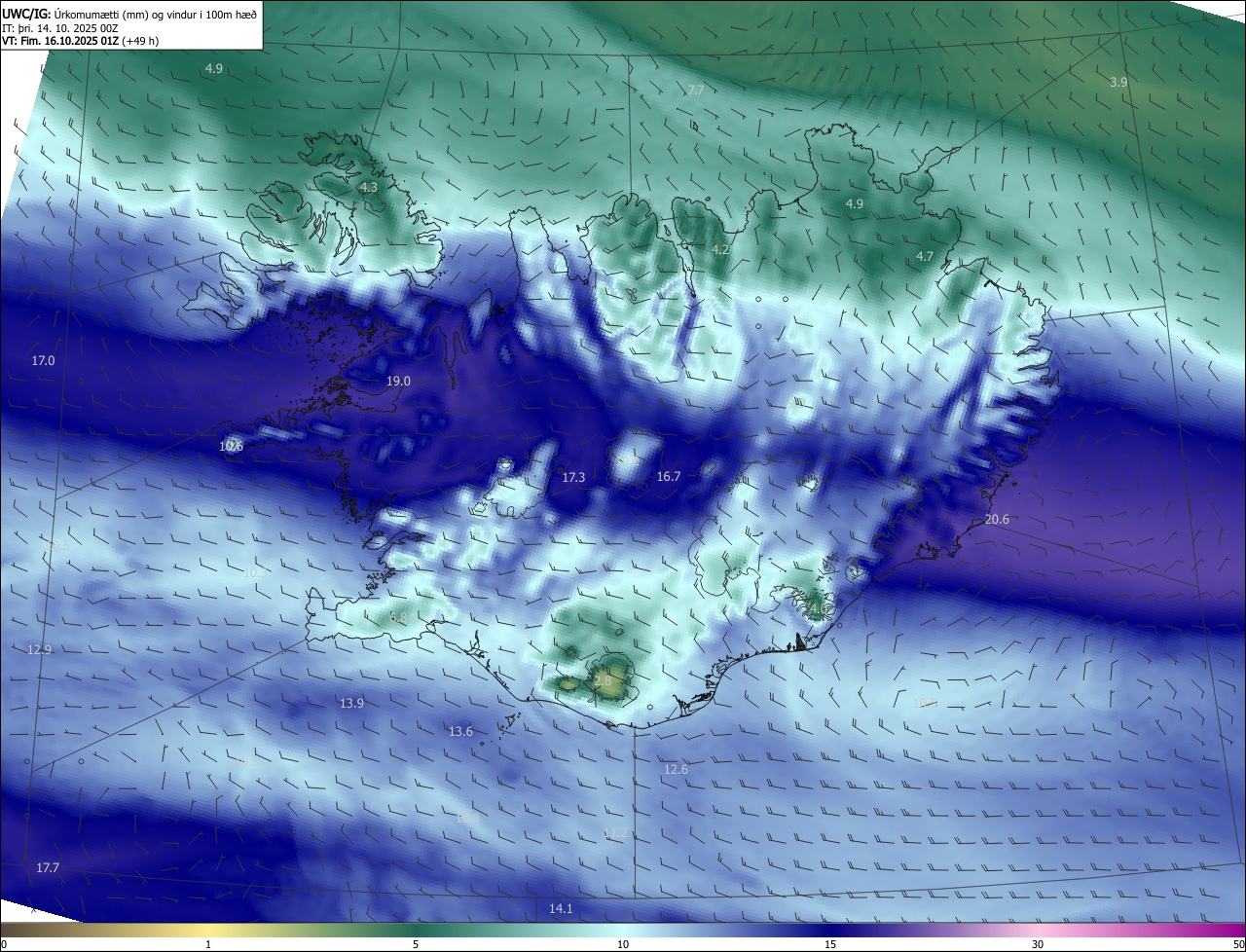
Task: Click the 12.9 value label on the map
Action: [39, 650]
